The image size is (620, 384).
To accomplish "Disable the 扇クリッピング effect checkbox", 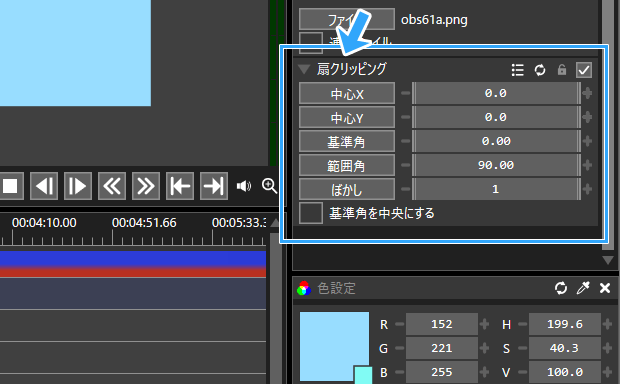I will coord(584,70).
